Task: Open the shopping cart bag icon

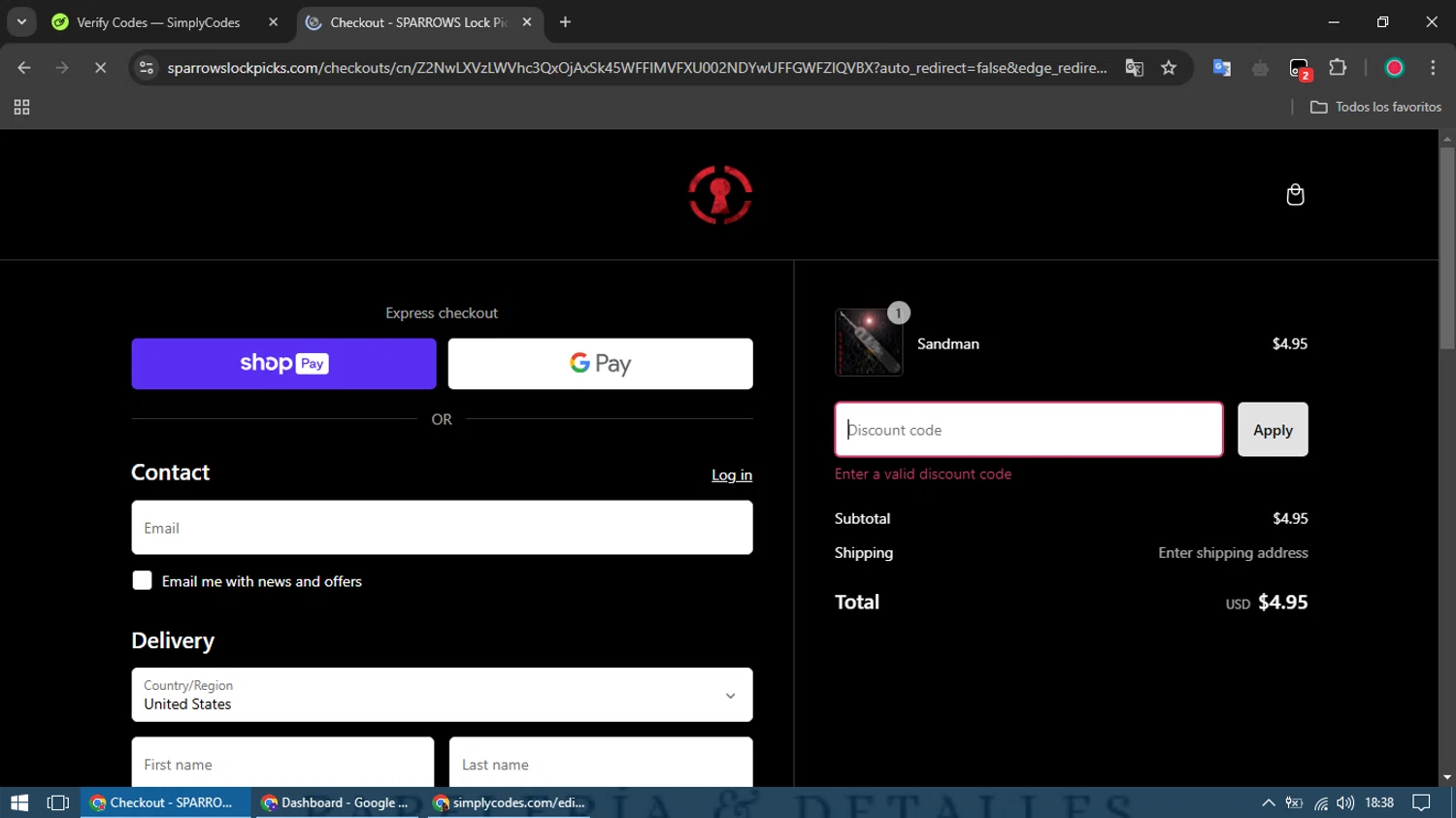Action: 1295,195
